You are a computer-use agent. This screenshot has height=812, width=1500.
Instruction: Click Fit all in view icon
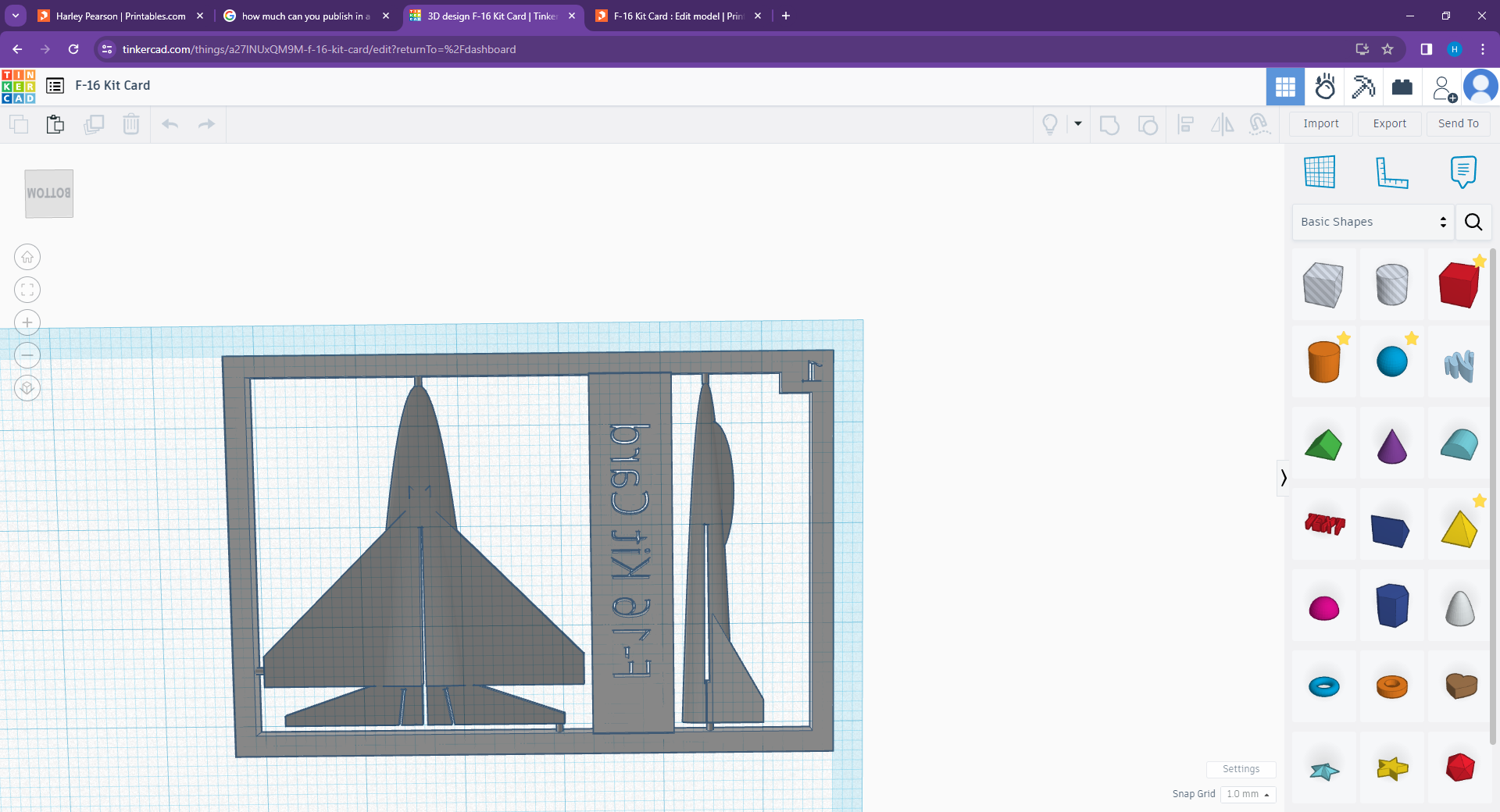(27, 290)
